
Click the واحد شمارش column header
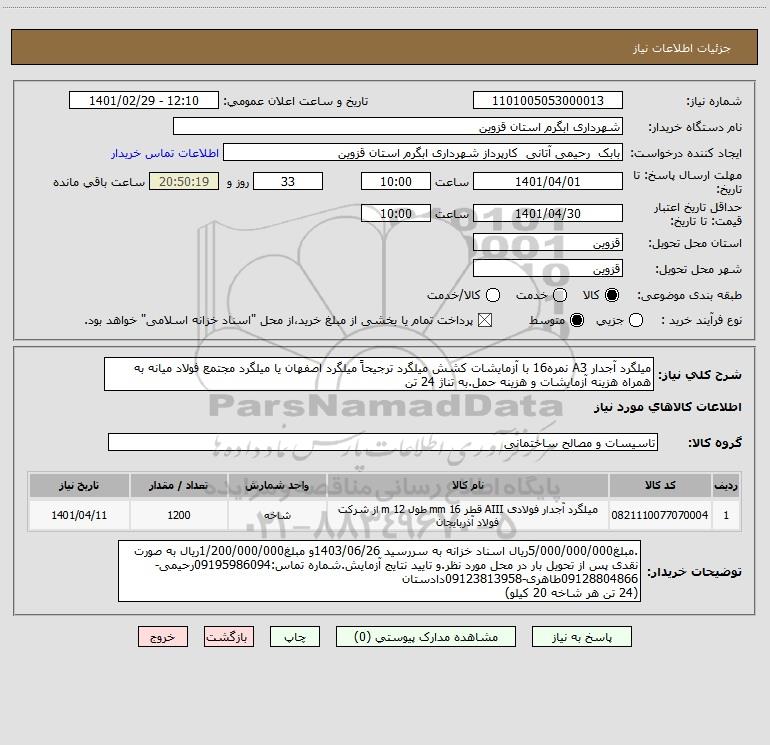277,485
